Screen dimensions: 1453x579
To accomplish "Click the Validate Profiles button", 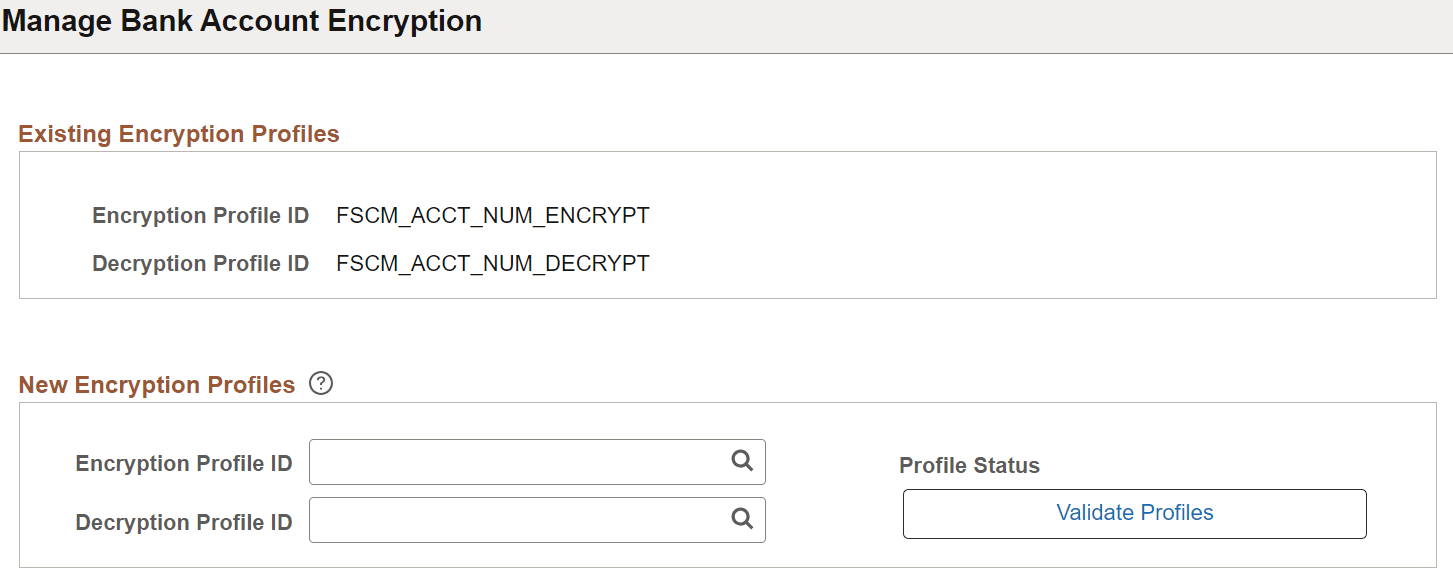I will (1134, 513).
